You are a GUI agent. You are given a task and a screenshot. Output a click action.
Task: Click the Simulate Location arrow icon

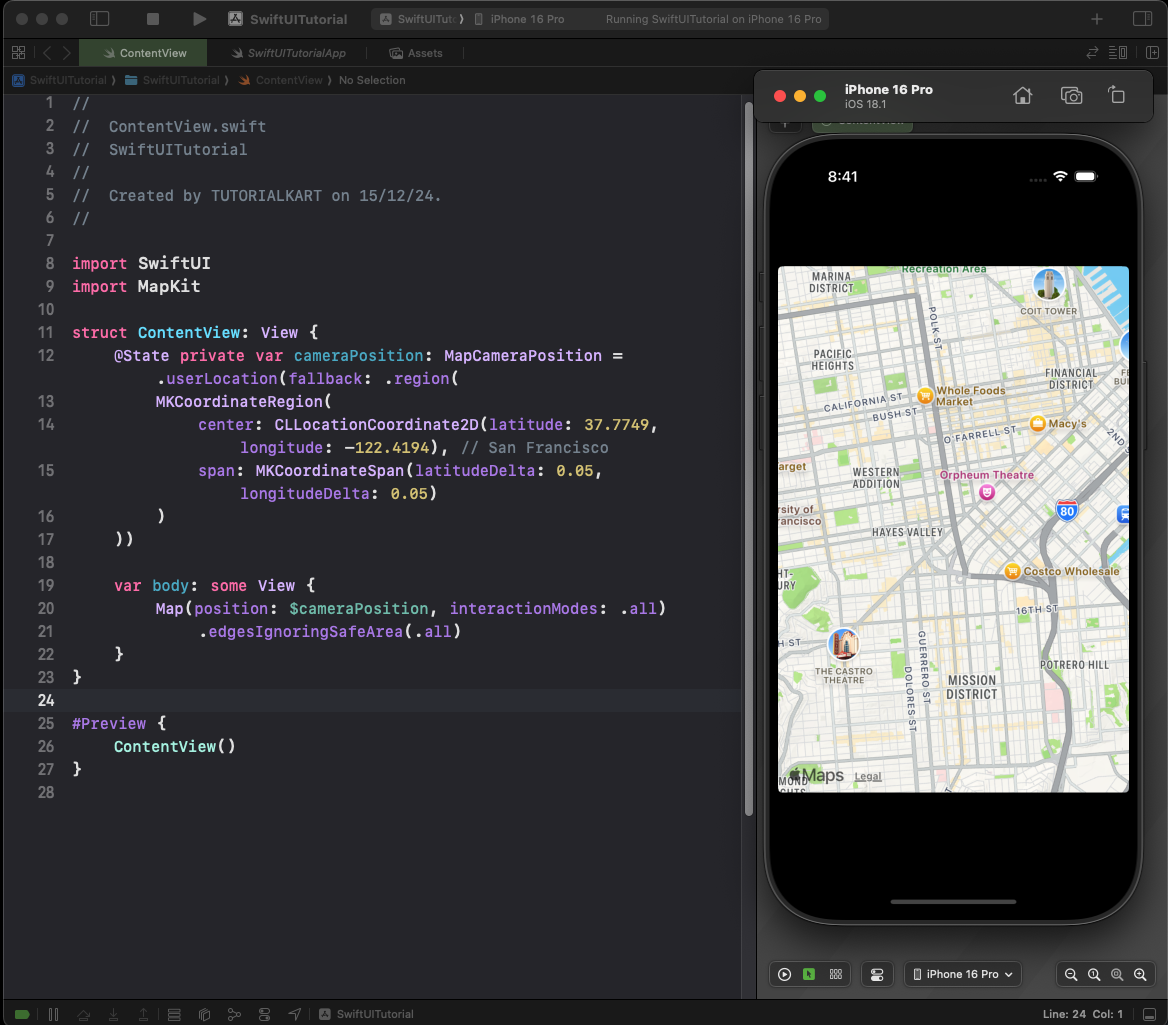(x=295, y=1014)
